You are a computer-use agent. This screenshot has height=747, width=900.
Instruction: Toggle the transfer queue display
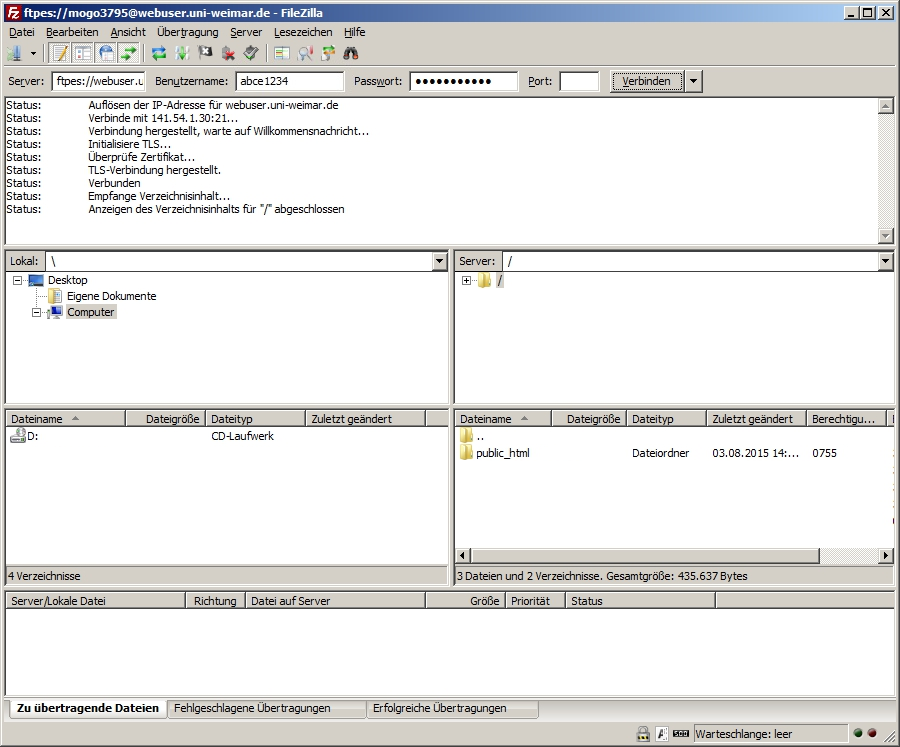click(129, 53)
